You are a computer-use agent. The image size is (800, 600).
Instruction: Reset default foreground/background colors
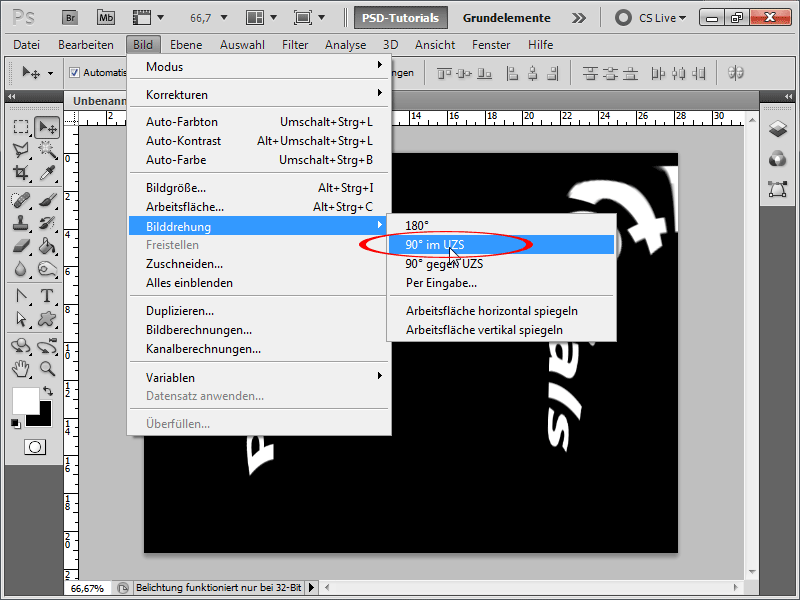15,423
